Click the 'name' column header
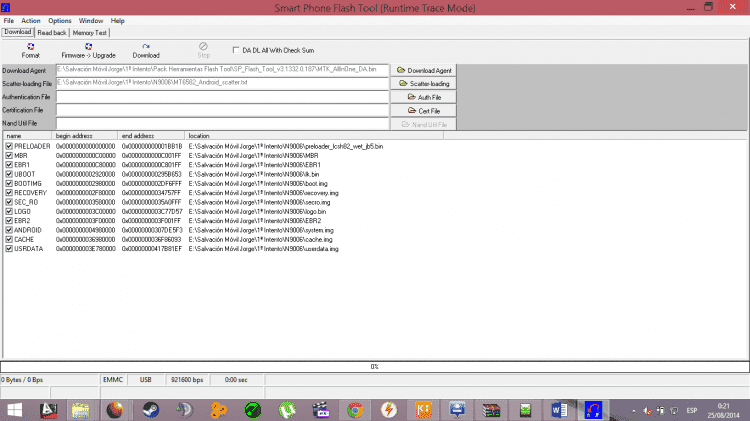 click(27, 136)
